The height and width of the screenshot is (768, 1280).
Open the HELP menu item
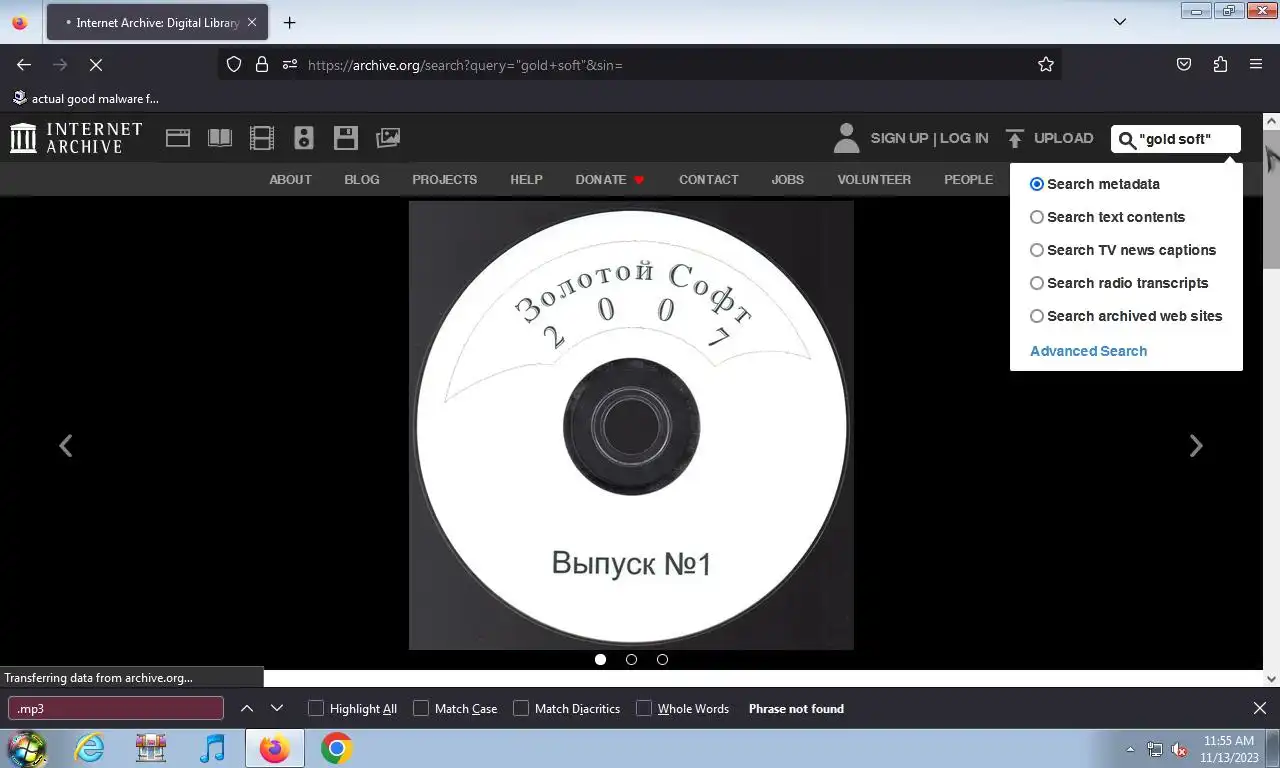526,180
